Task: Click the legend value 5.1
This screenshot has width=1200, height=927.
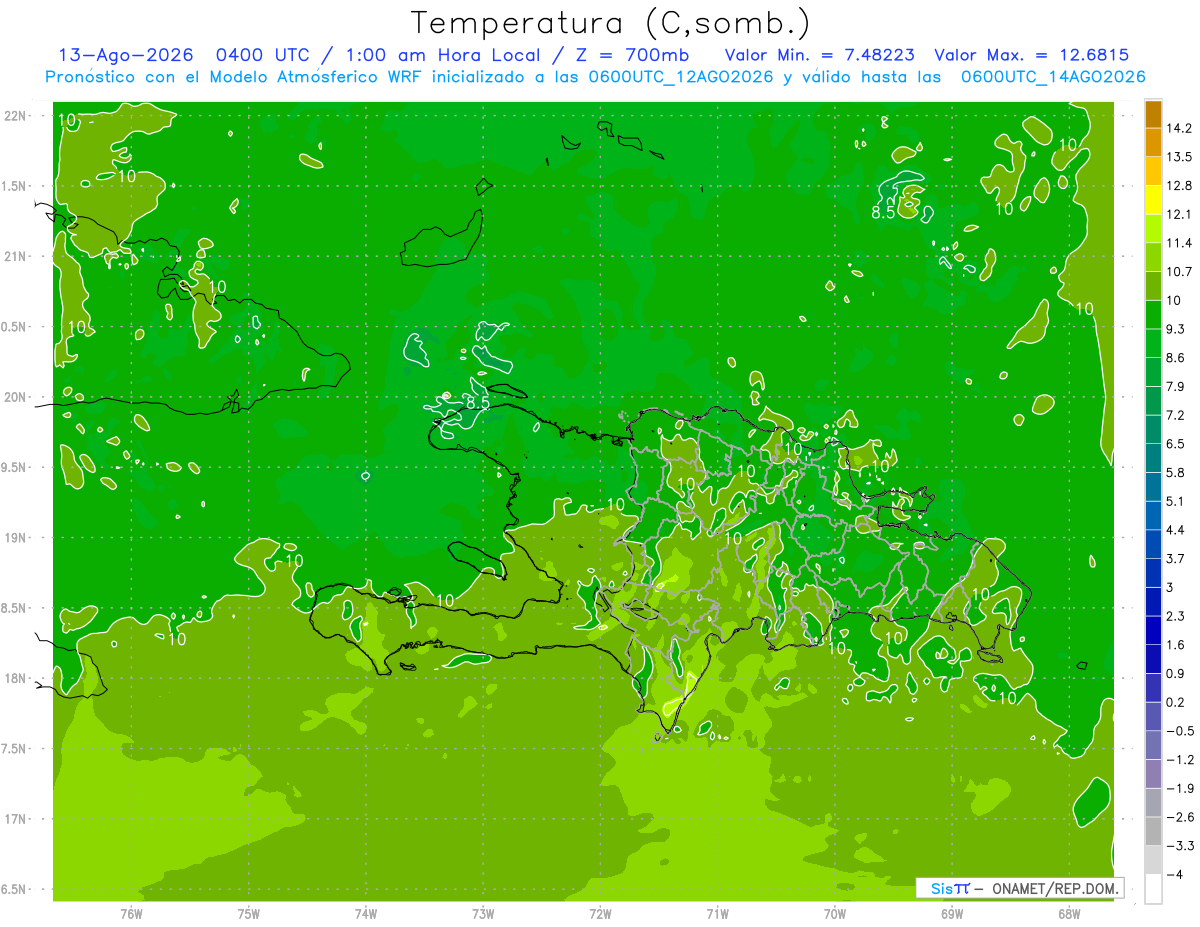Action: click(x=1176, y=501)
